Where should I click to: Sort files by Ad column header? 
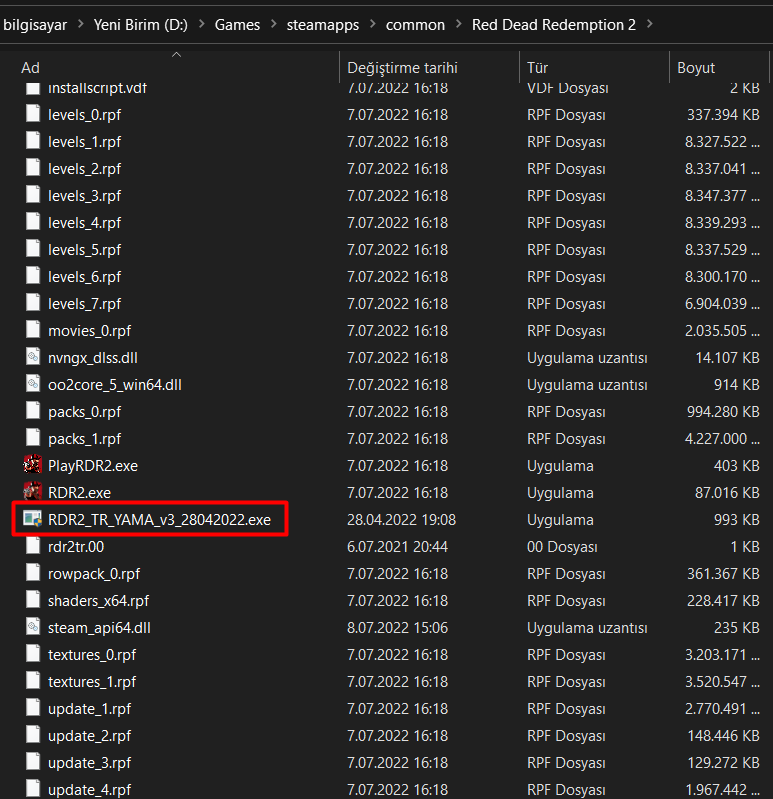(30, 67)
